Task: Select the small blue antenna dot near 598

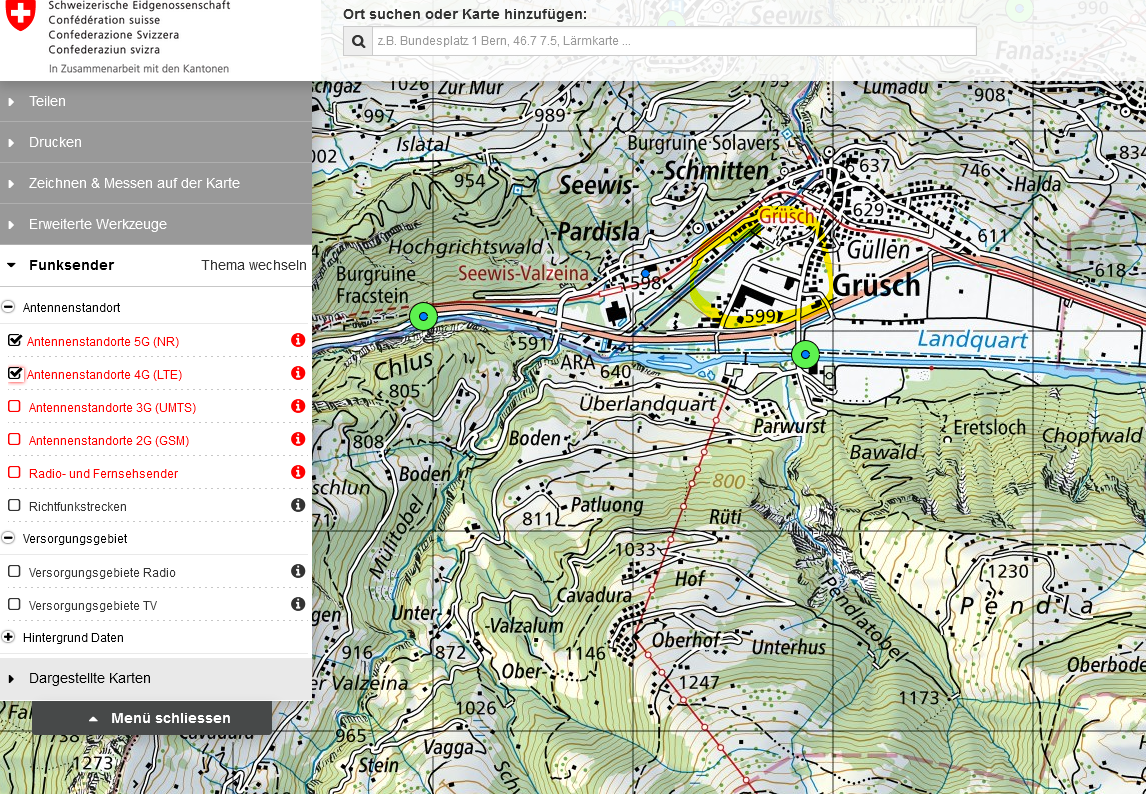Action: [x=645, y=273]
